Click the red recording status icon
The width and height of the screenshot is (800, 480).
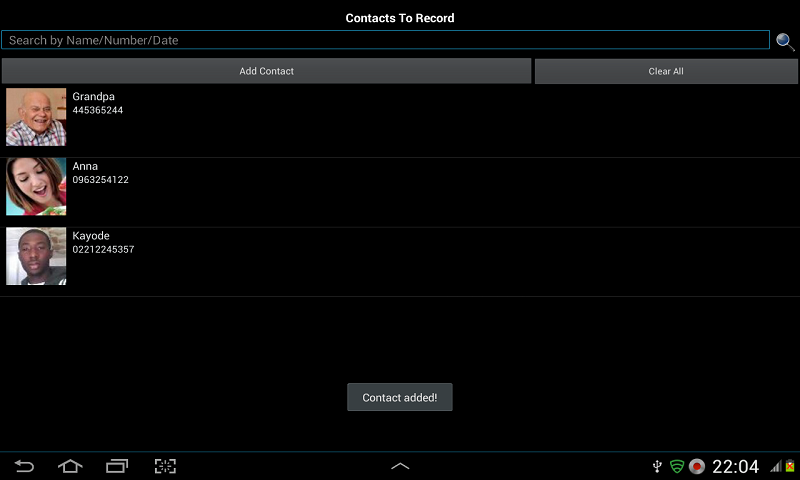click(696, 466)
